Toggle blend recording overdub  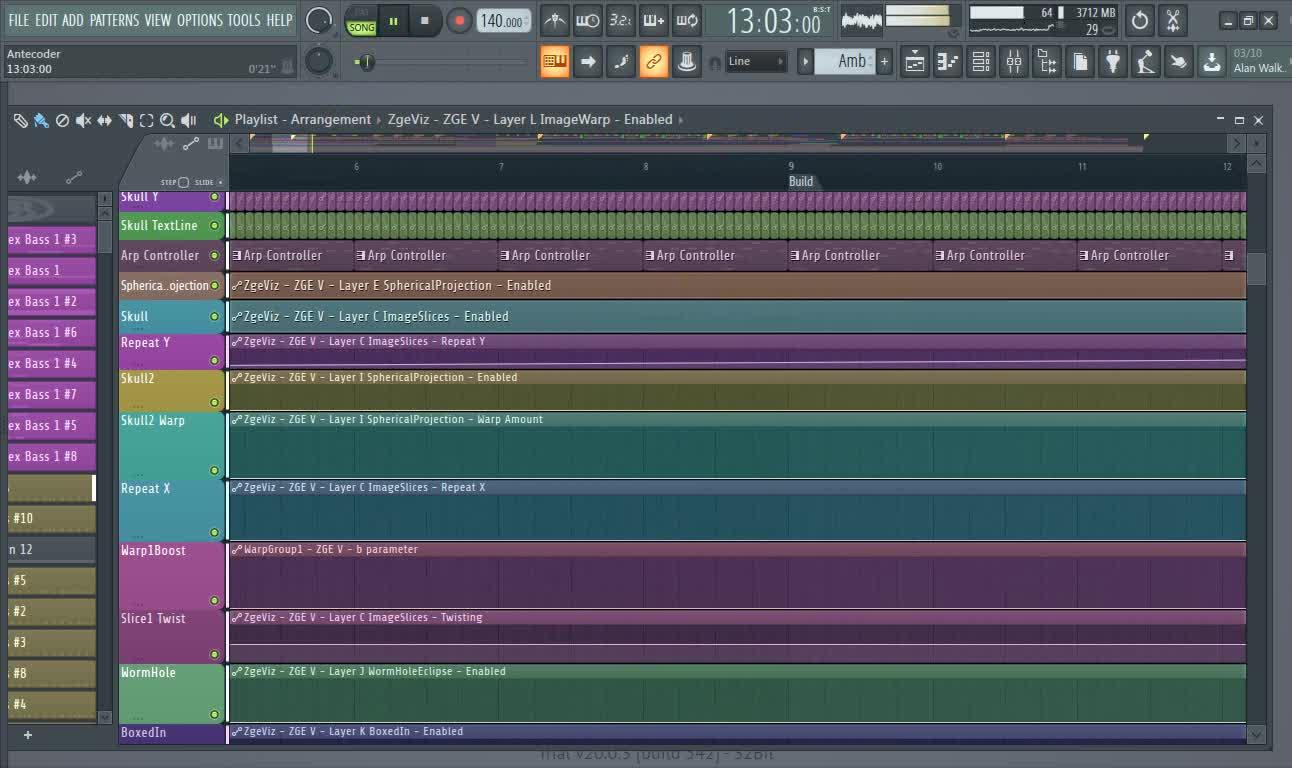click(654, 20)
